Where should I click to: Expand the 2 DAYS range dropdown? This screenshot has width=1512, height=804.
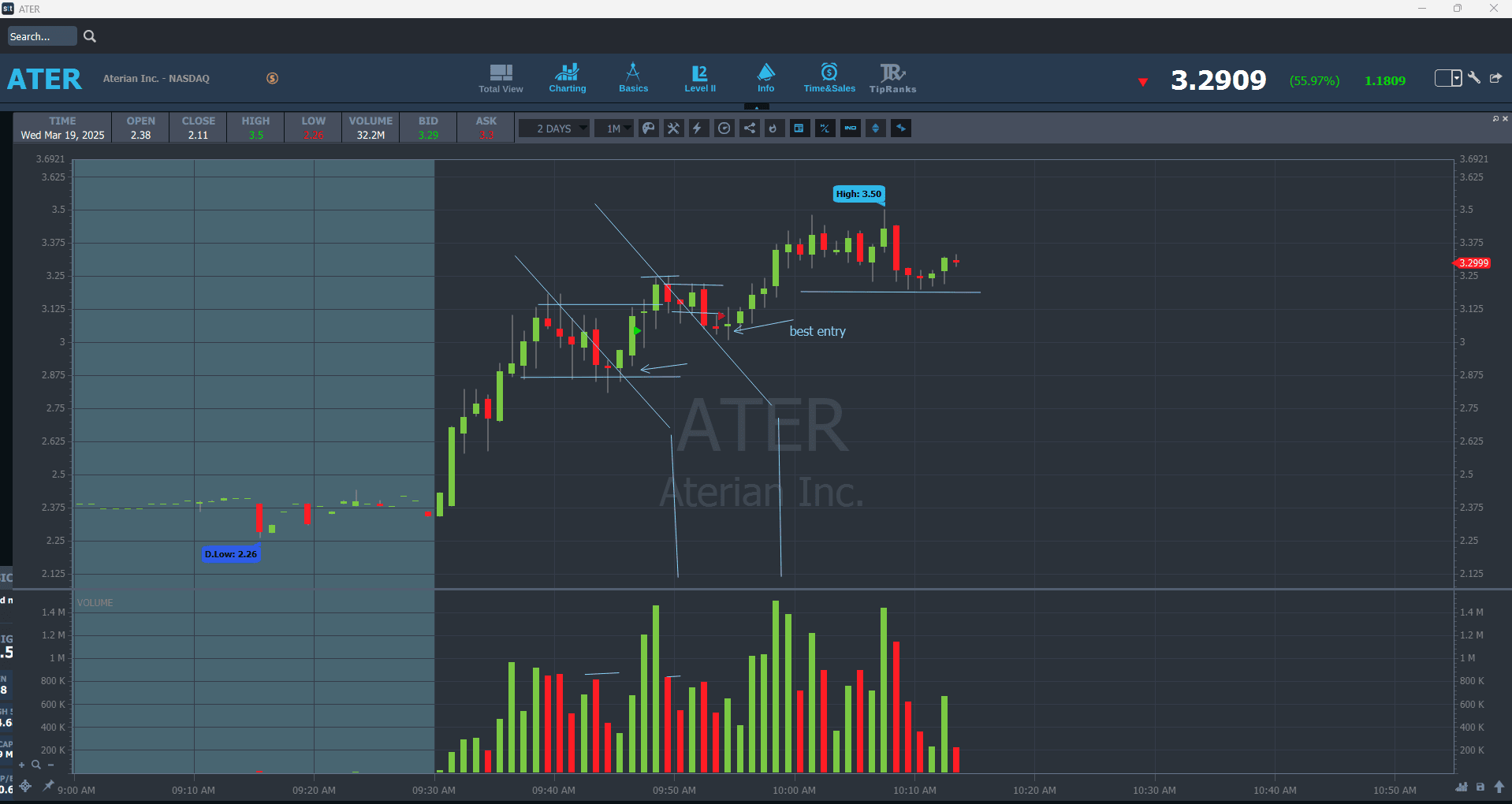tap(554, 128)
